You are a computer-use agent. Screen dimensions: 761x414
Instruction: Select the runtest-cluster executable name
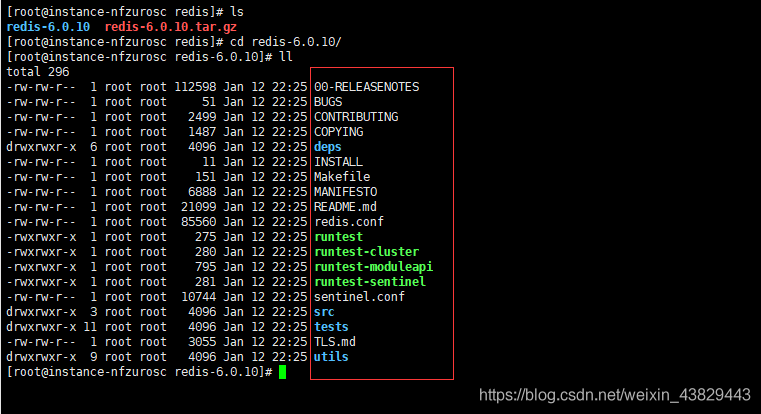(366, 252)
